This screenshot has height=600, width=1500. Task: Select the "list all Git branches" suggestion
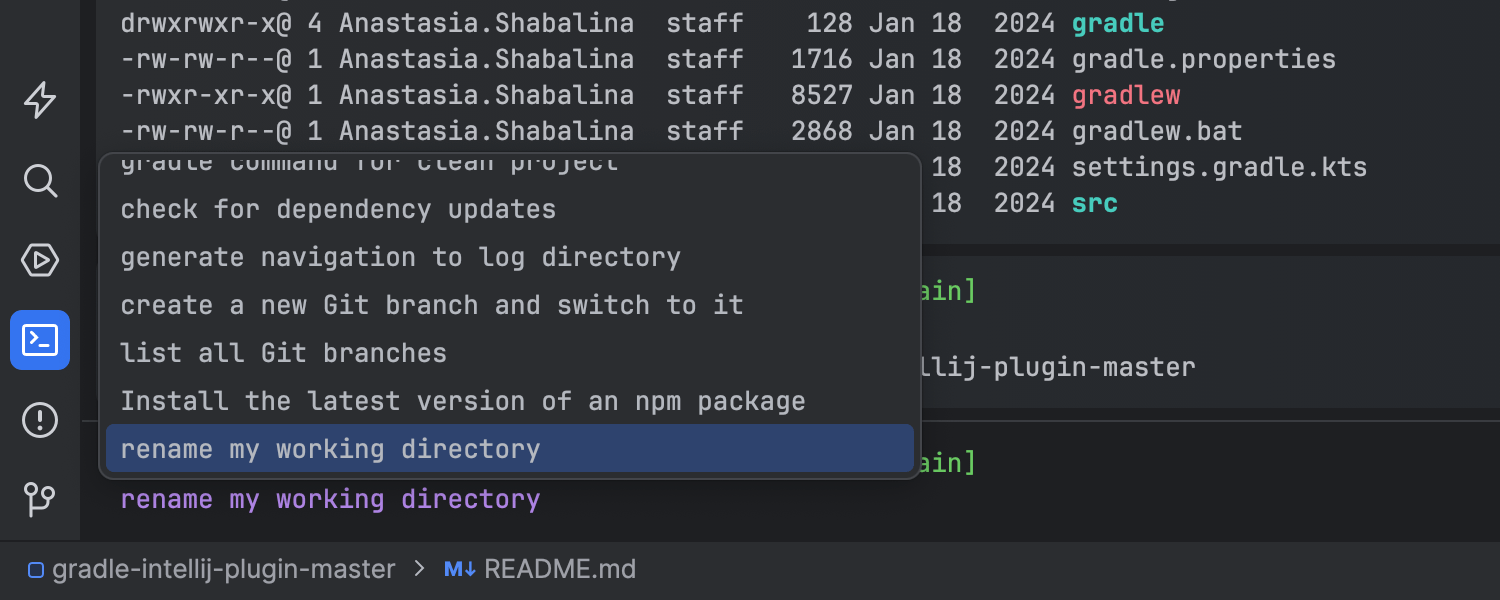coord(284,353)
